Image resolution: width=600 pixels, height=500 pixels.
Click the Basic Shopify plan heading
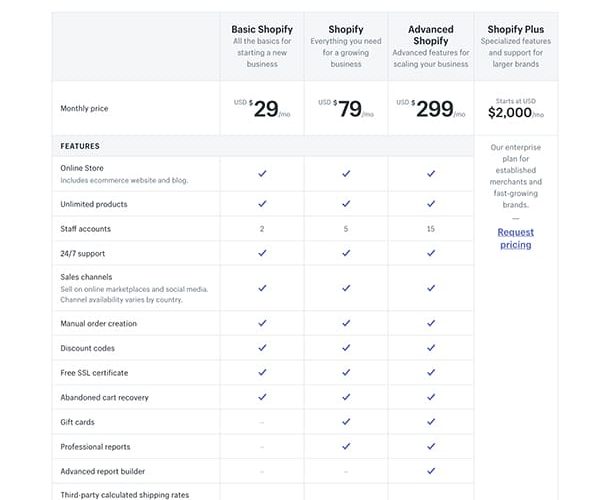coord(262,30)
